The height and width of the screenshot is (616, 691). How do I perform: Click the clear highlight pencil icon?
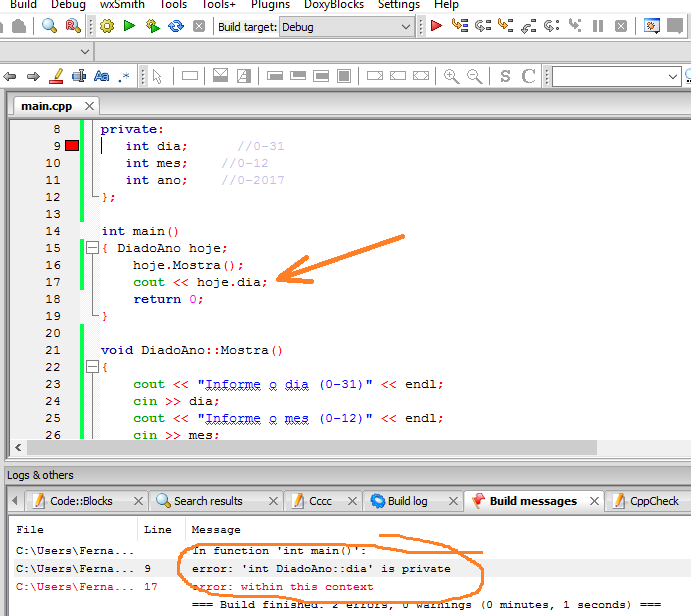click(x=55, y=76)
